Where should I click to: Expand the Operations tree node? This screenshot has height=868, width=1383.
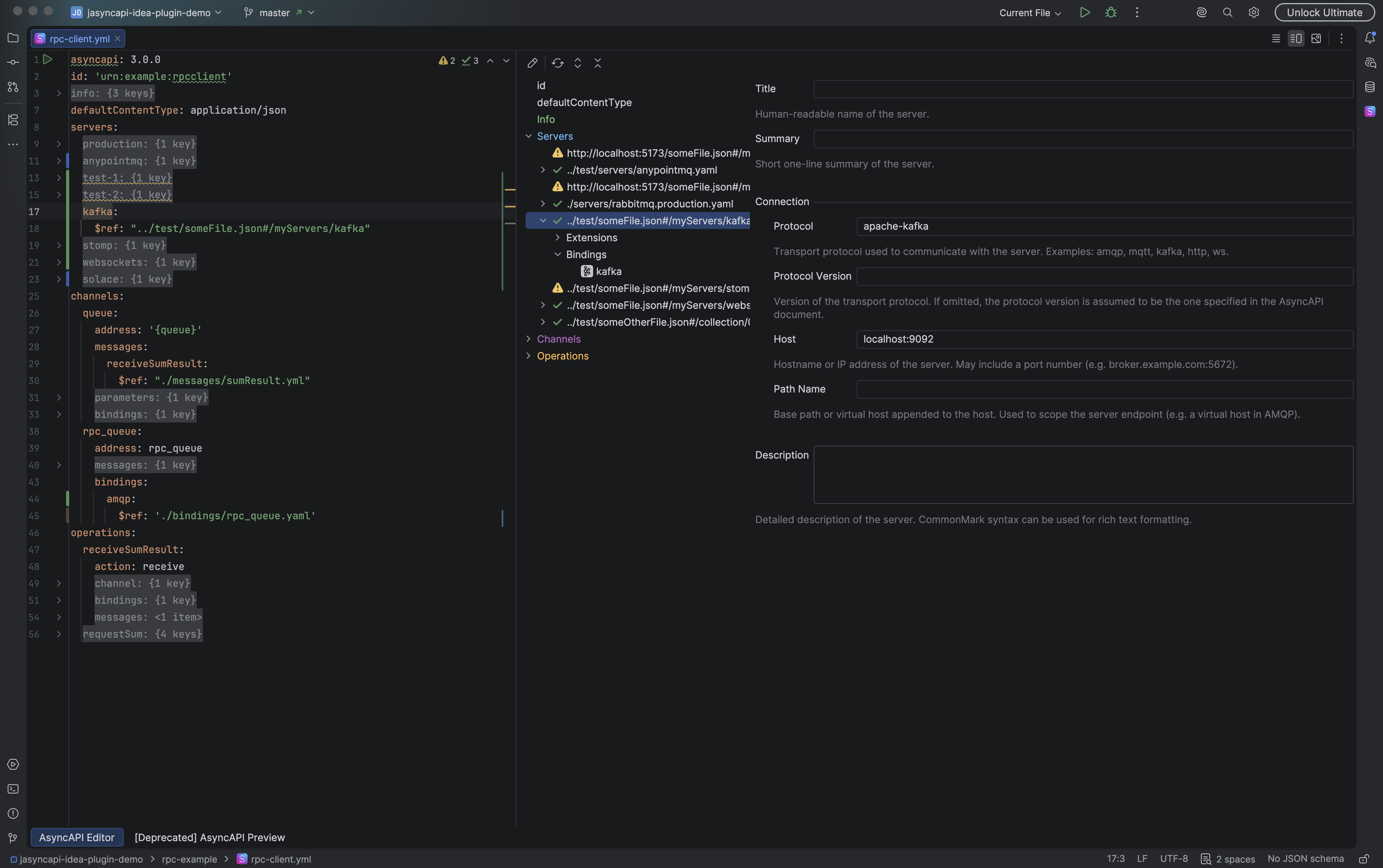[528, 356]
